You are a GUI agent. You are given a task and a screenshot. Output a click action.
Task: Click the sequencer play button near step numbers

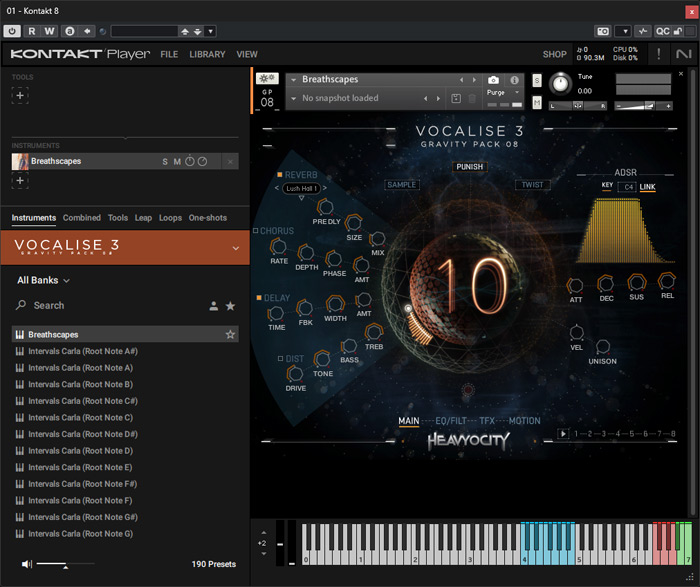(x=564, y=434)
